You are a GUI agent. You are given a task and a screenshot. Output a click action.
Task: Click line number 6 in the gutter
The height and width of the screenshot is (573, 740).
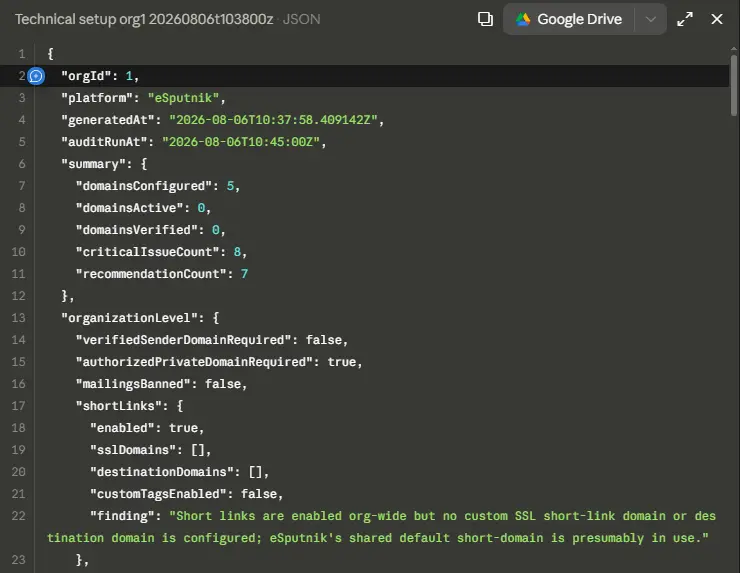(x=22, y=164)
